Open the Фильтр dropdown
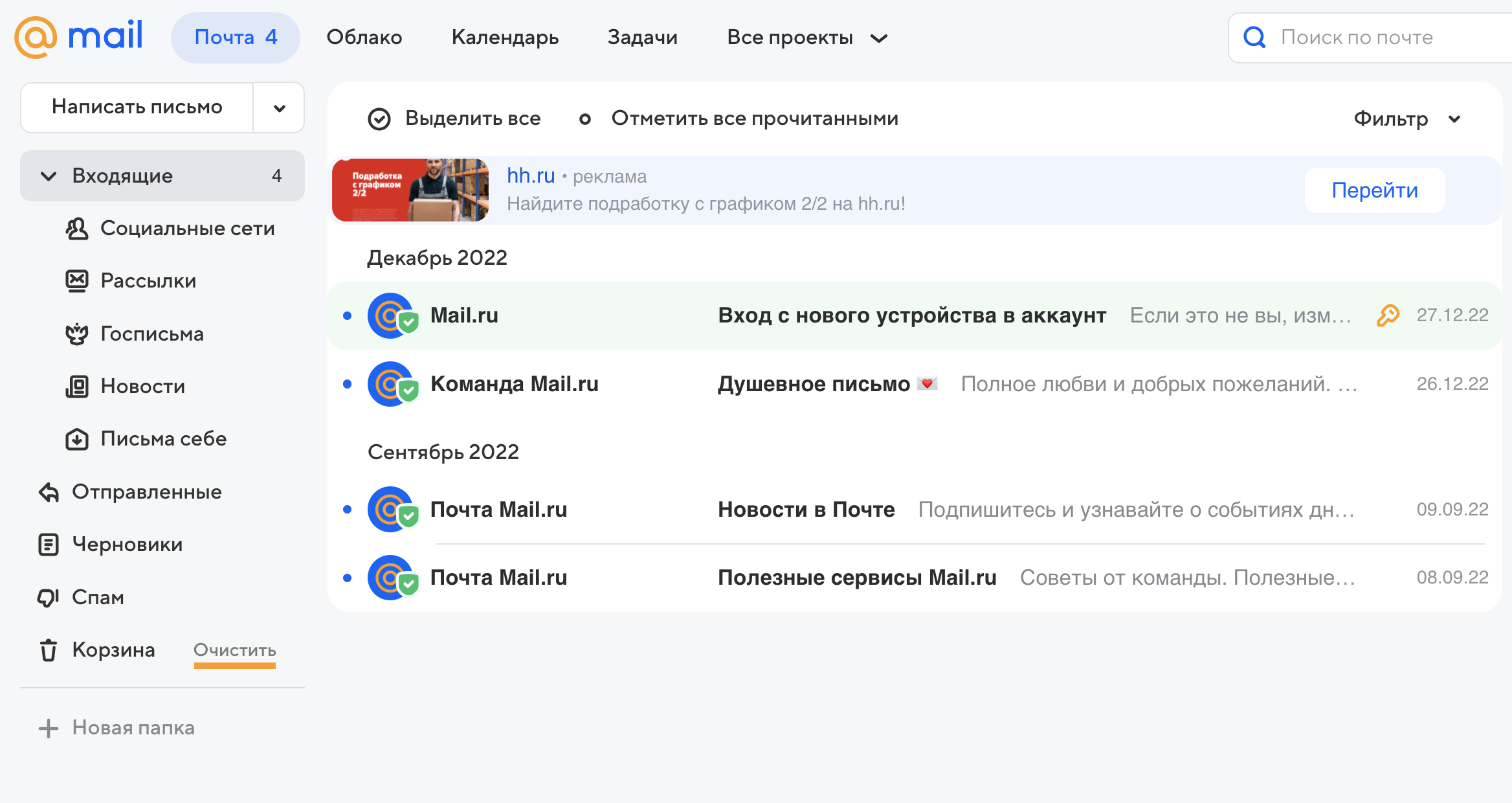Image resolution: width=1512 pixels, height=803 pixels. pos(1407,119)
